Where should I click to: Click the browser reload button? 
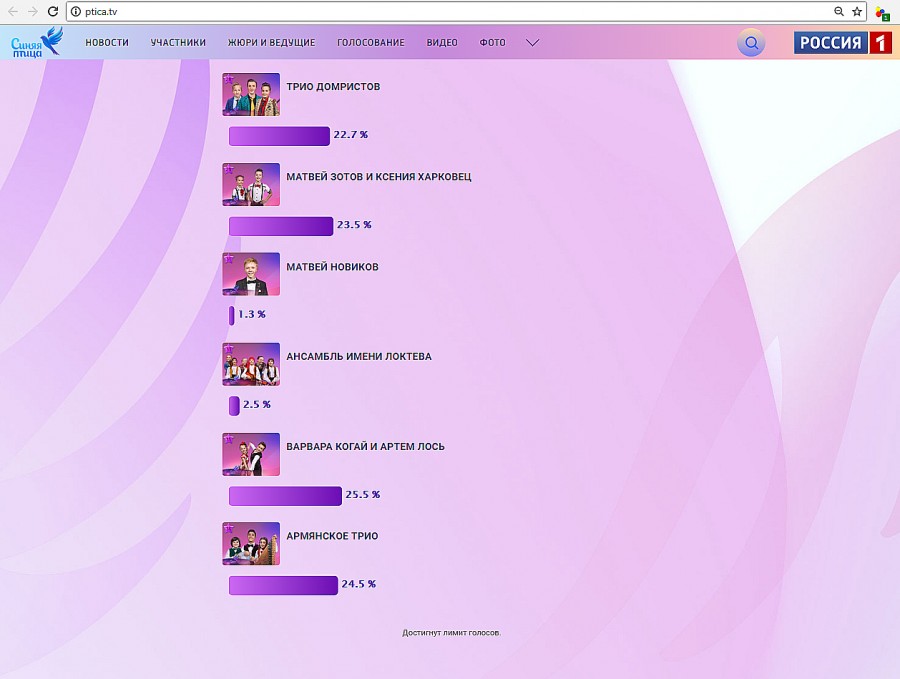tap(53, 11)
